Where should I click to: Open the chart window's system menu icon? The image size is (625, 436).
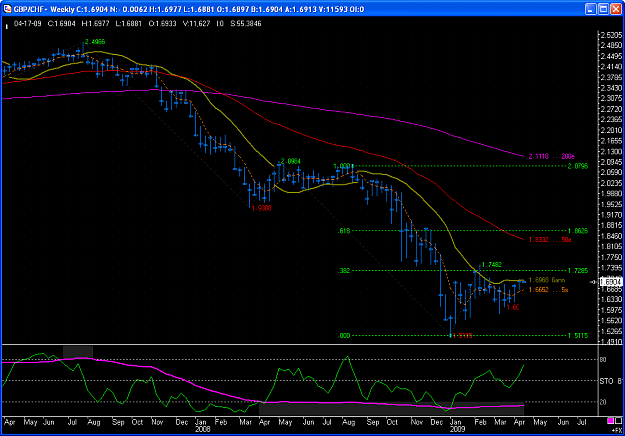tap(7, 9)
